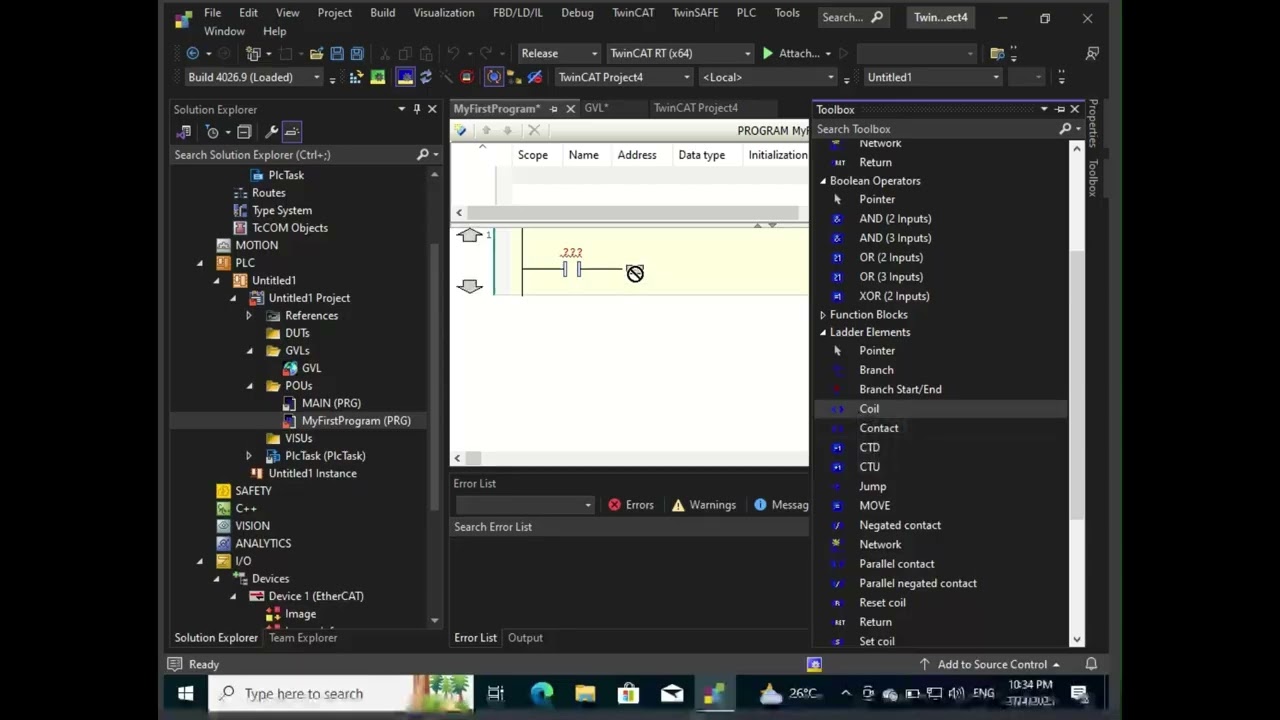Select MyFirstProgram (PRG) in Solution Explorer
Viewport: 1280px width, 720px height.
pyautogui.click(x=356, y=421)
